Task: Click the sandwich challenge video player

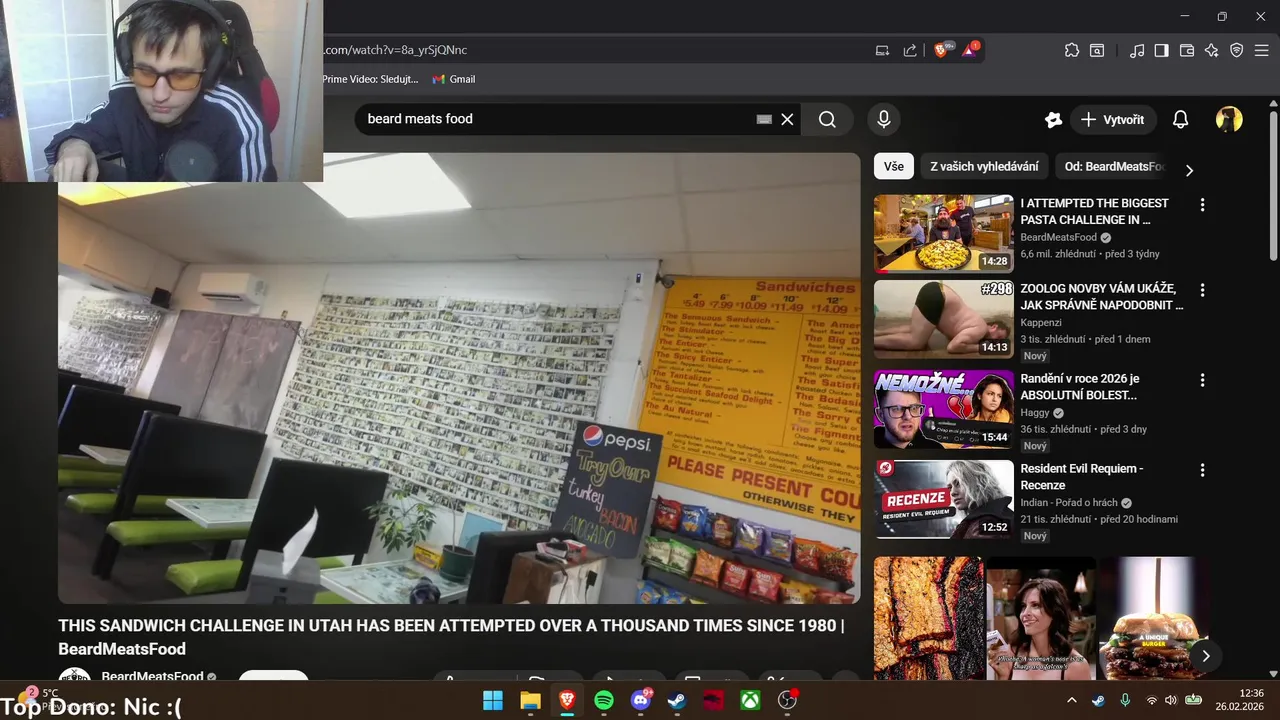Action: [459, 378]
